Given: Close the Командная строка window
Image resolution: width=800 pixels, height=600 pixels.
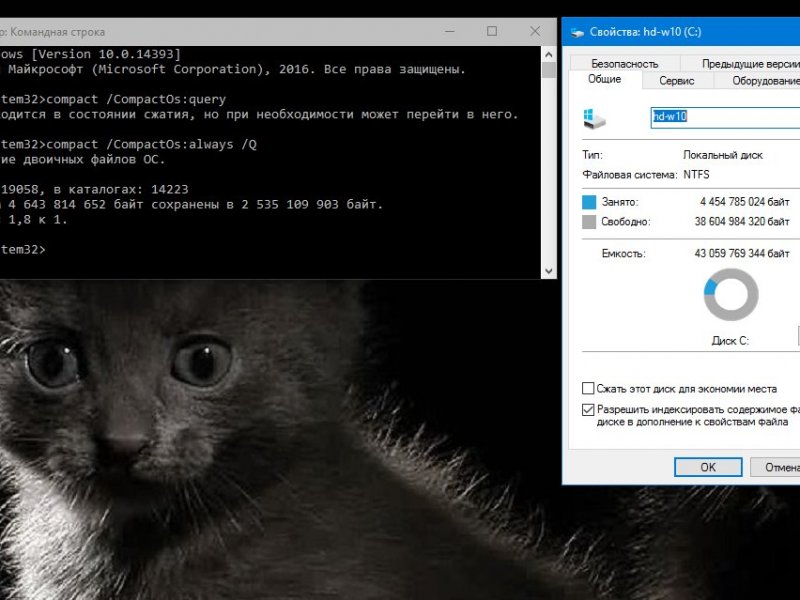Looking at the screenshot, I should coord(535,32).
